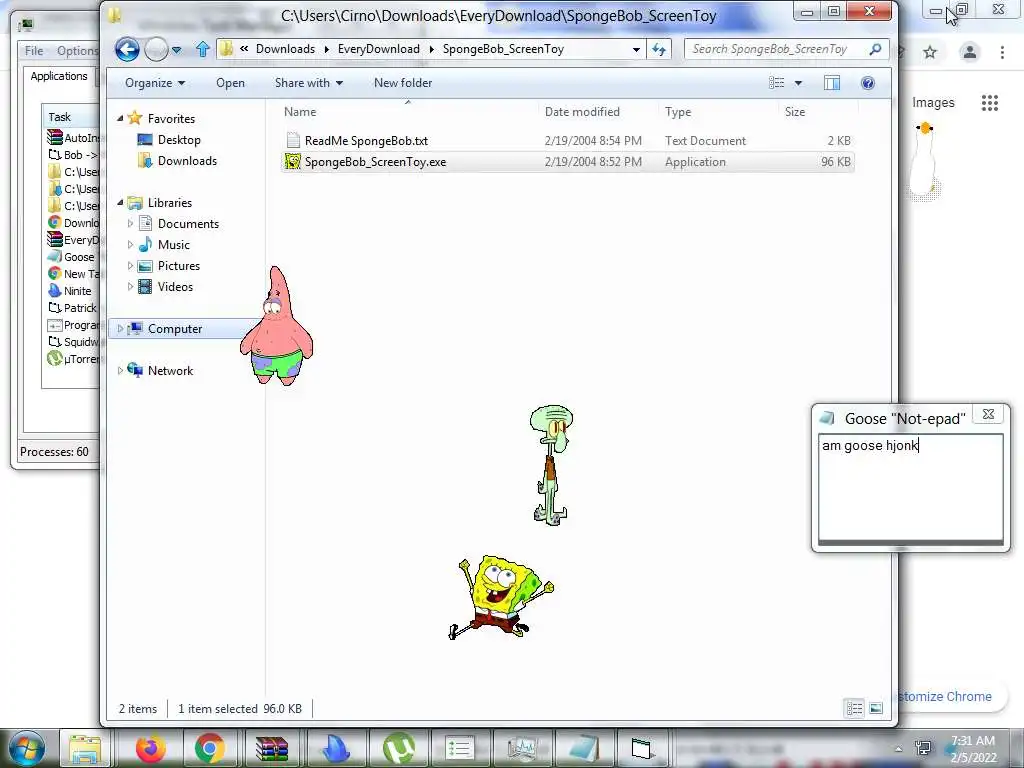This screenshot has height=768, width=1024.
Task: Click inside the Goose Not-epad text area
Action: click(910, 487)
